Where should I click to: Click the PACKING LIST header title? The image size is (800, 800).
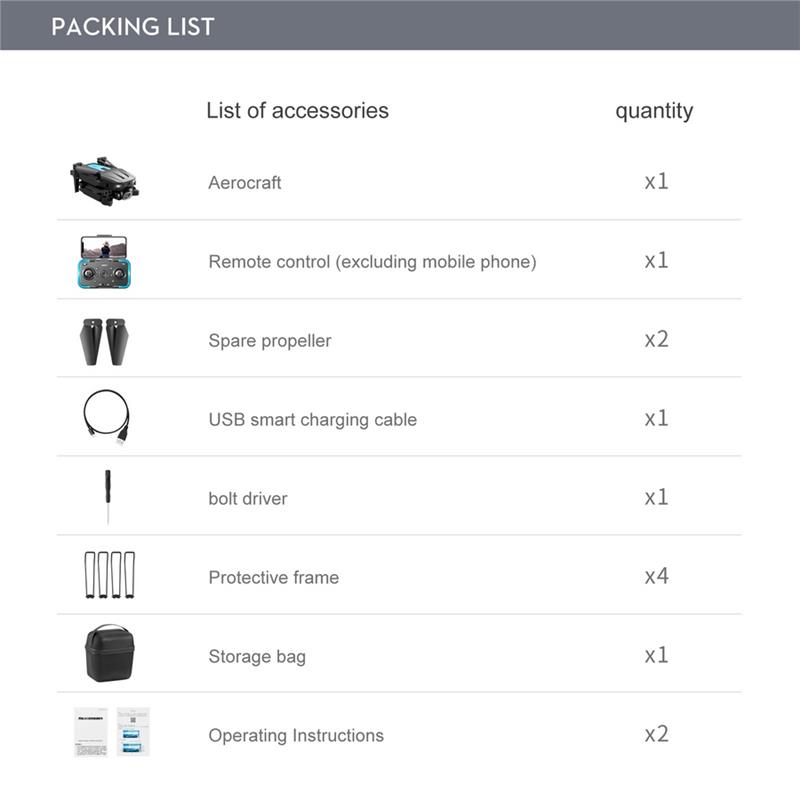(x=133, y=26)
